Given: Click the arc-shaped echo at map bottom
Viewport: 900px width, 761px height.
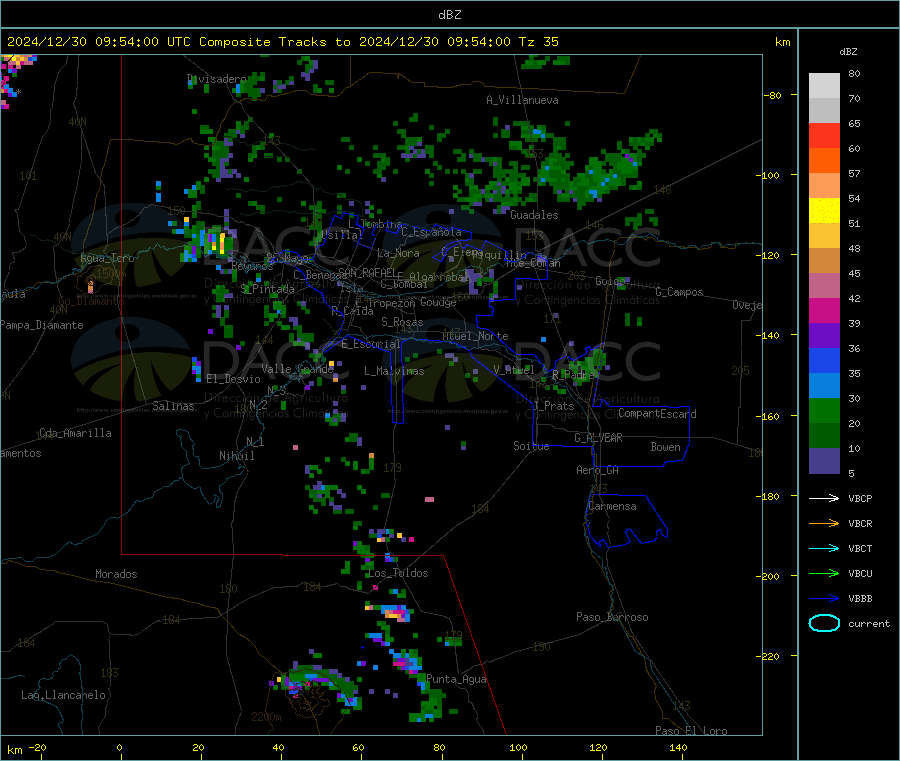Looking at the screenshot, I should (x=317, y=683).
